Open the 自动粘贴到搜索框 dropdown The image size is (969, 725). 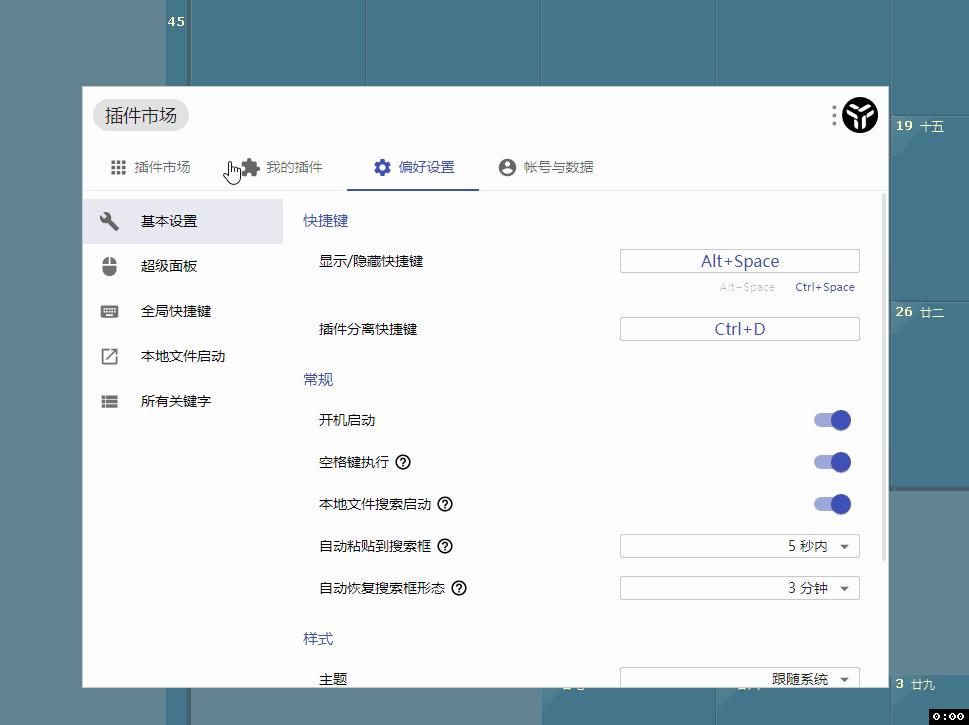(739, 546)
